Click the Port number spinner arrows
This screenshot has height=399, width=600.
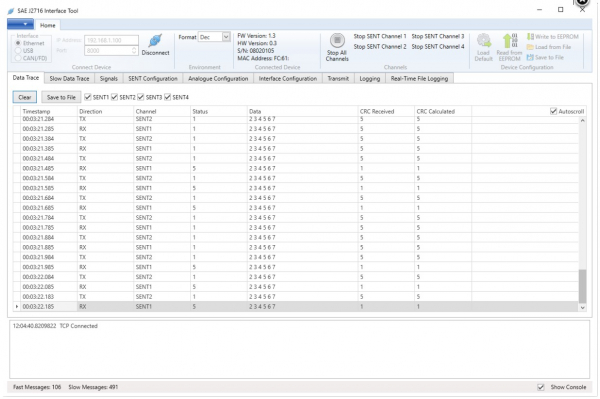point(134,50)
